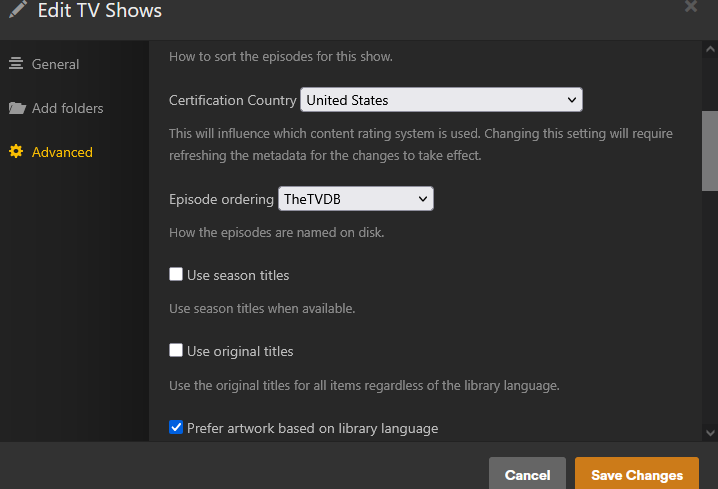
Task: Click the "Use season titles" label text
Action: coord(238,275)
